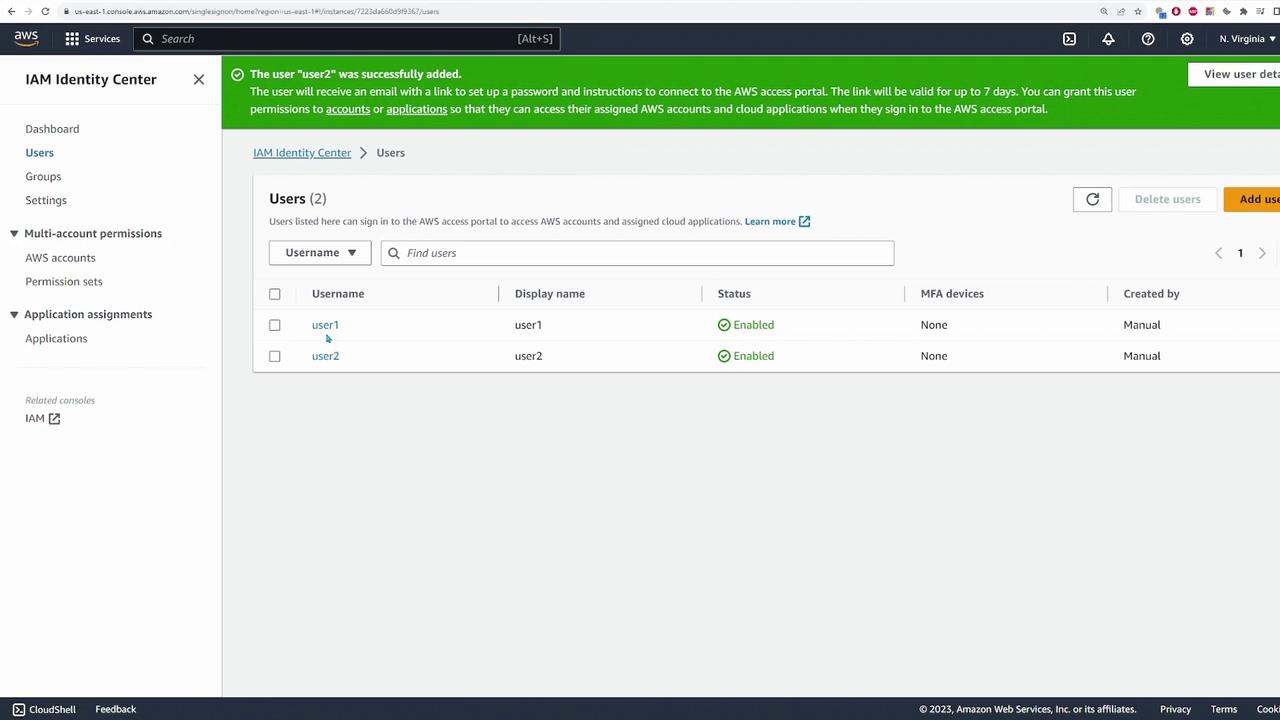
Task: Collapse the Application assignments section
Action: pyautogui.click(x=14, y=315)
